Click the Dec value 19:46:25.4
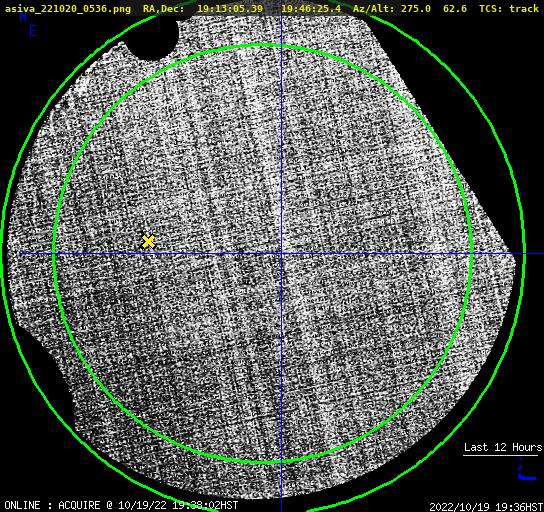Viewport: 544px width, 512px height. click(311, 9)
